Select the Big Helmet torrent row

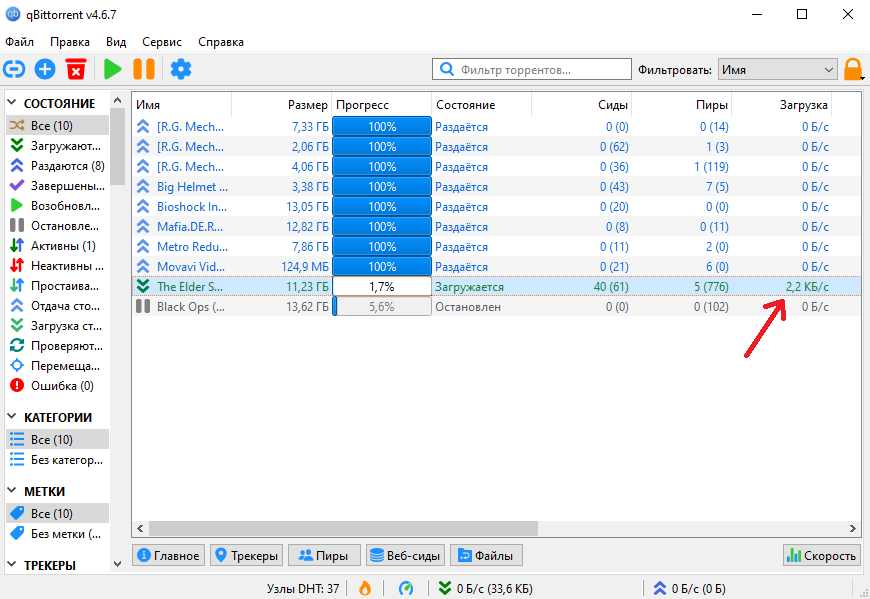tap(496, 187)
